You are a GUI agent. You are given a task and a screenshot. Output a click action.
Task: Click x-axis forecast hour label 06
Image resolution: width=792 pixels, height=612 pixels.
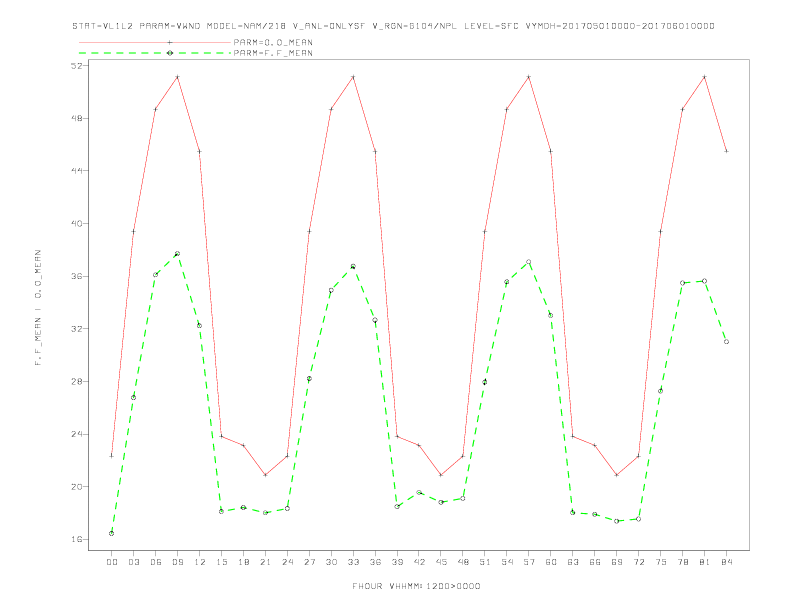click(x=156, y=562)
